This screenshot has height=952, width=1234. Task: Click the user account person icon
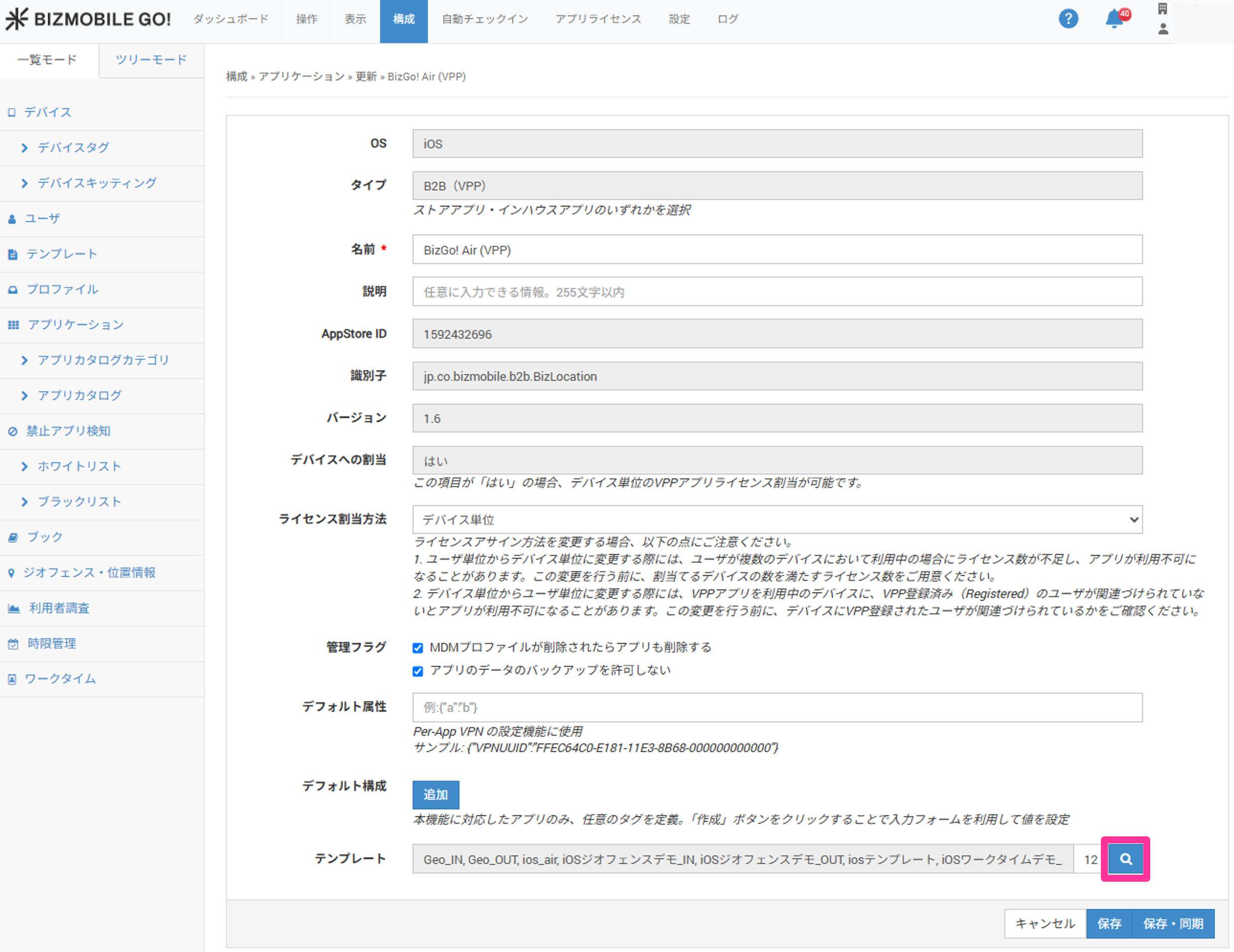(x=1162, y=29)
